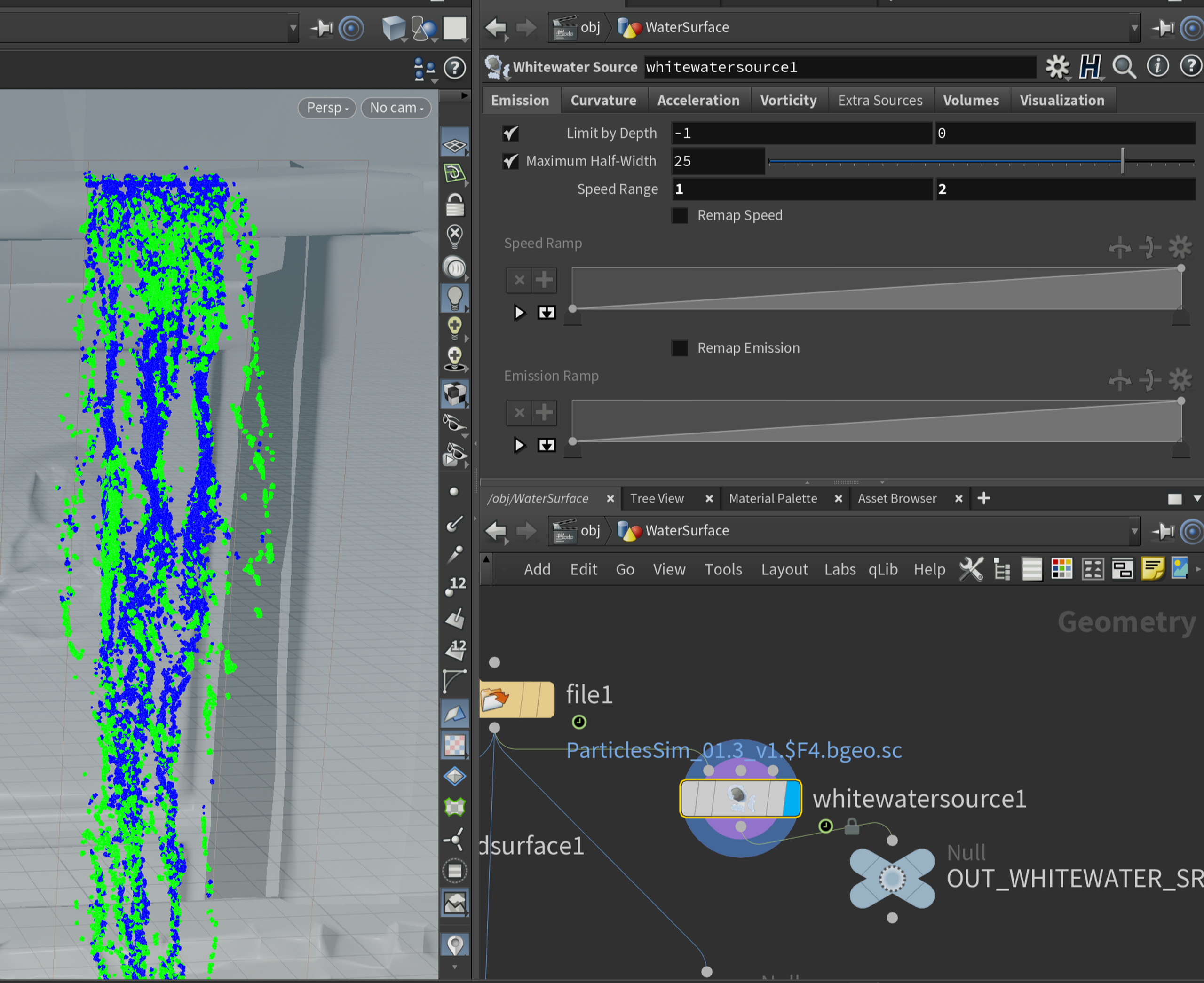
Task: Click the color palette grid icon
Action: (x=1061, y=568)
